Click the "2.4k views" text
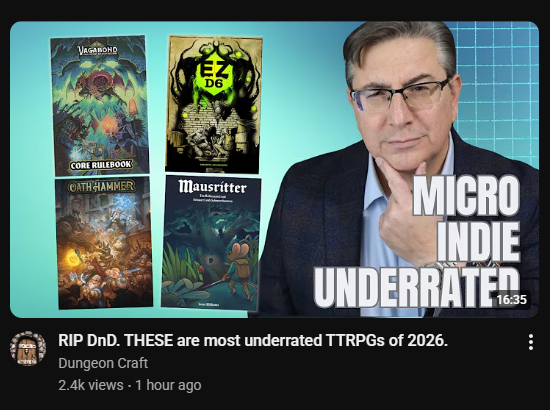Viewport: 550px width, 410px height. pyautogui.click(x=91, y=385)
